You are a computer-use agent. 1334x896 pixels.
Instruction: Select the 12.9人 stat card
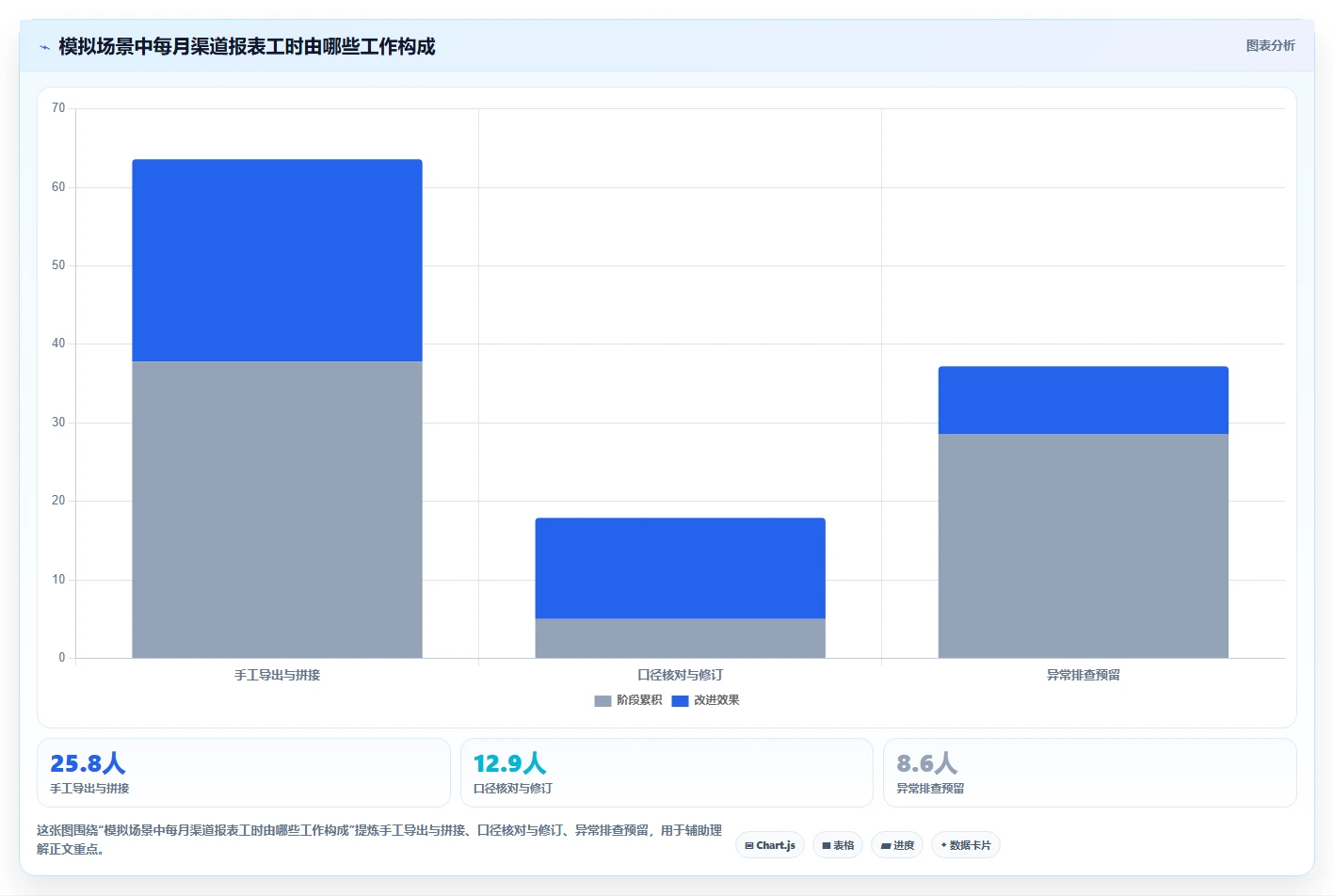point(667,773)
